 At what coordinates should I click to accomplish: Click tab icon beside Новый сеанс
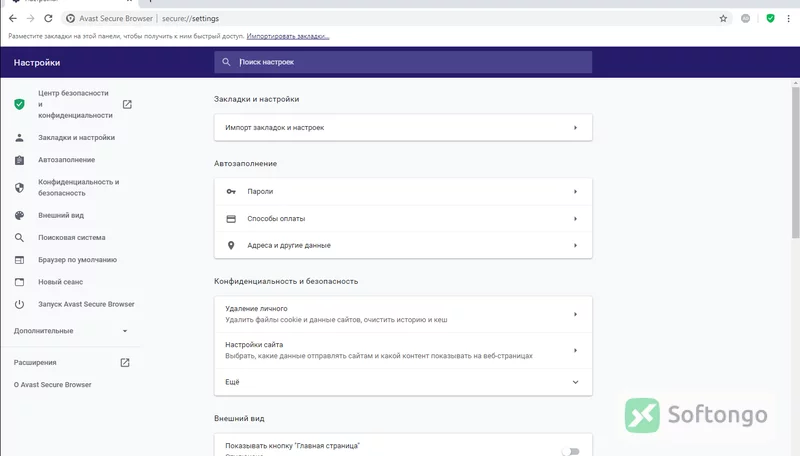(19, 282)
